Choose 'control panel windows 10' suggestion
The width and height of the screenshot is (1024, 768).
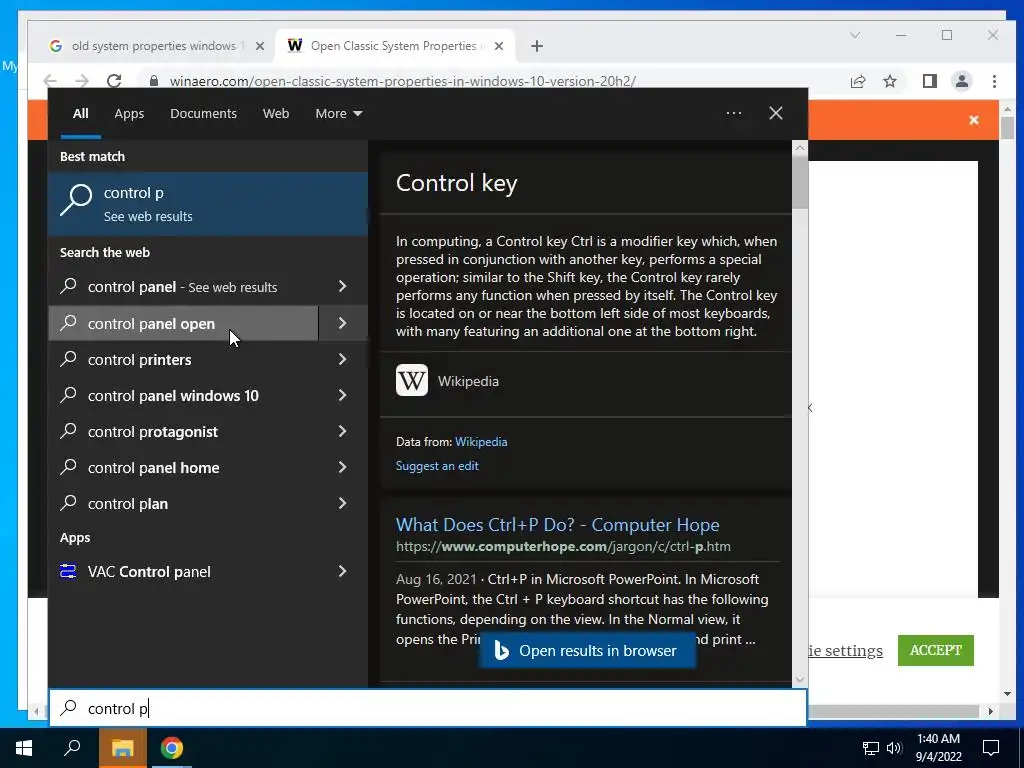point(184,395)
